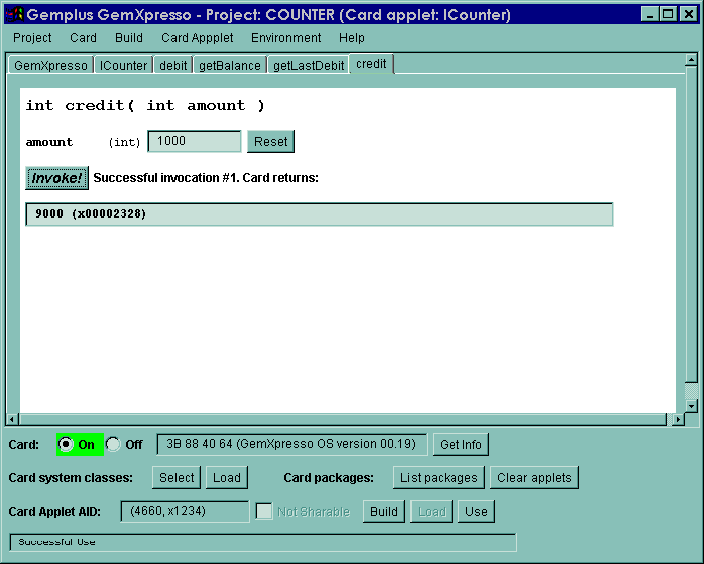Click the Get Info button
Image resolution: width=704 pixels, height=564 pixels.
(x=461, y=445)
